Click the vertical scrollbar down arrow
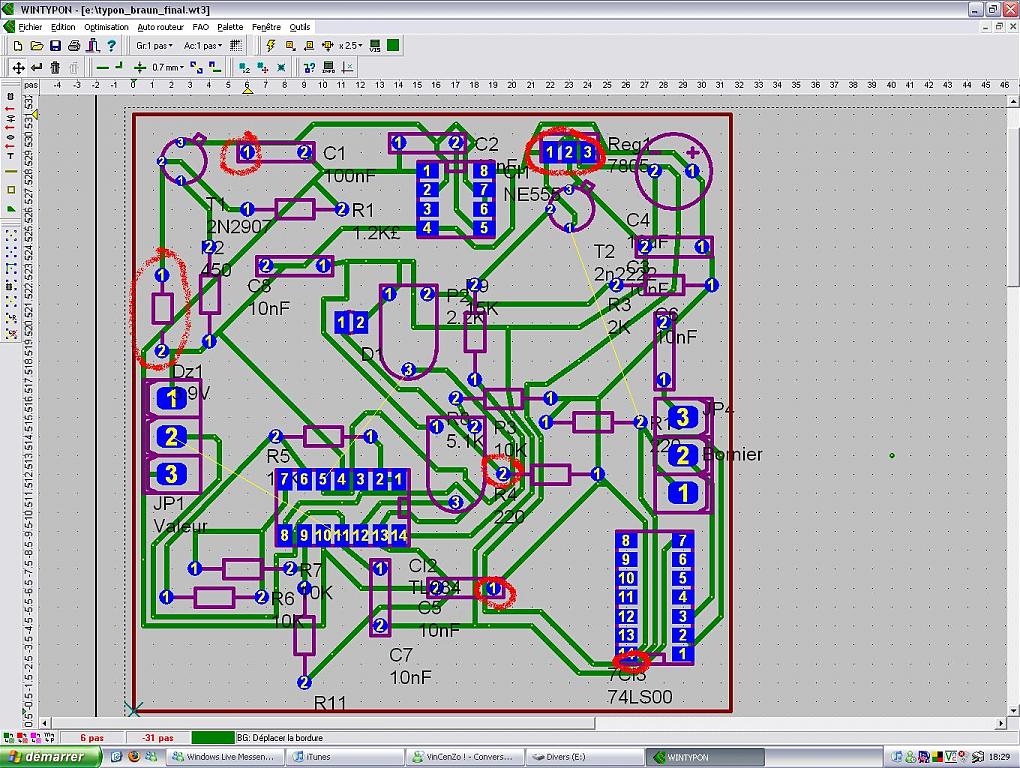Image resolution: width=1020 pixels, height=768 pixels. [1013, 710]
